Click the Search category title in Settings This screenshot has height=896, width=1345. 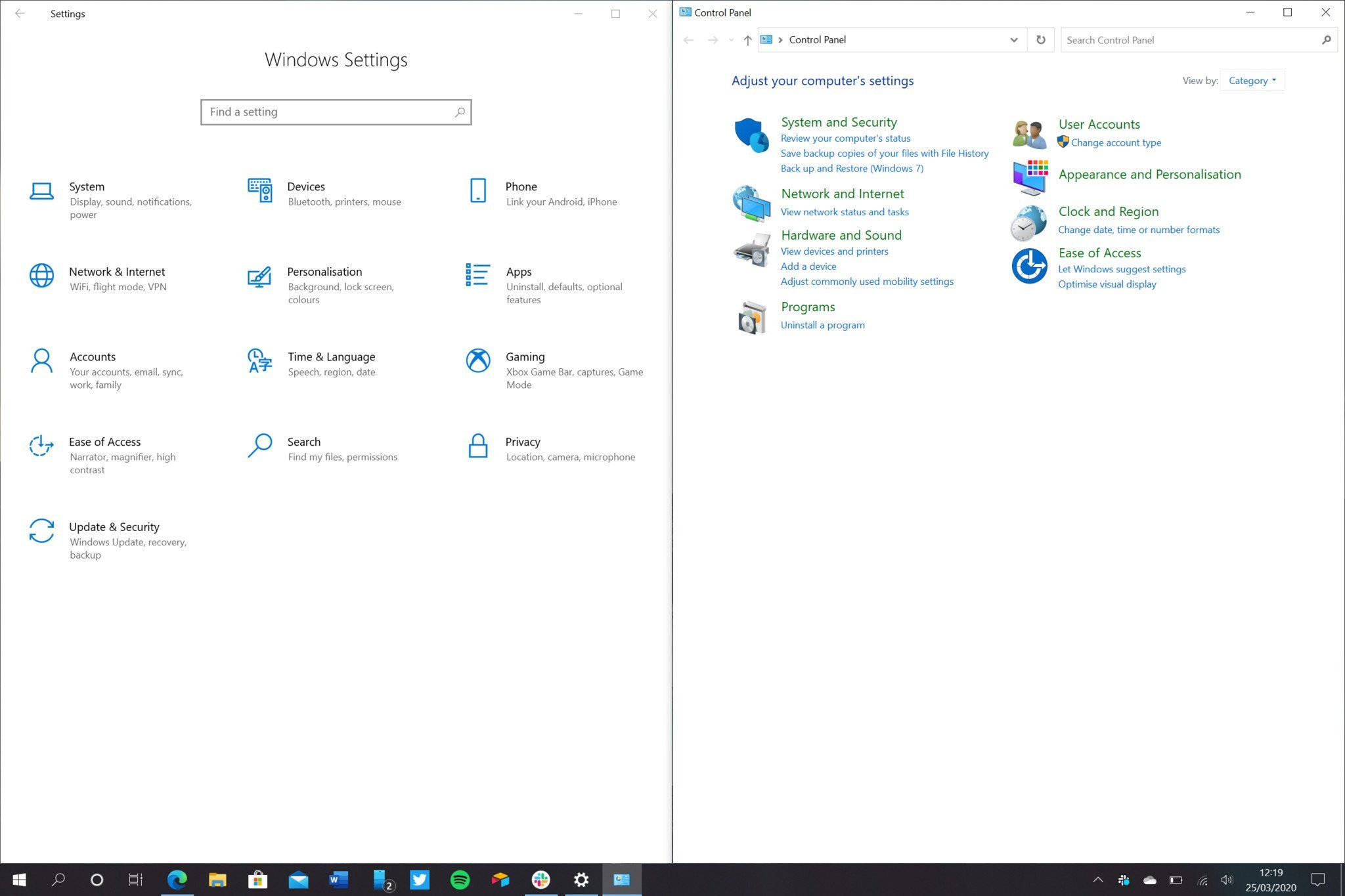pos(304,442)
